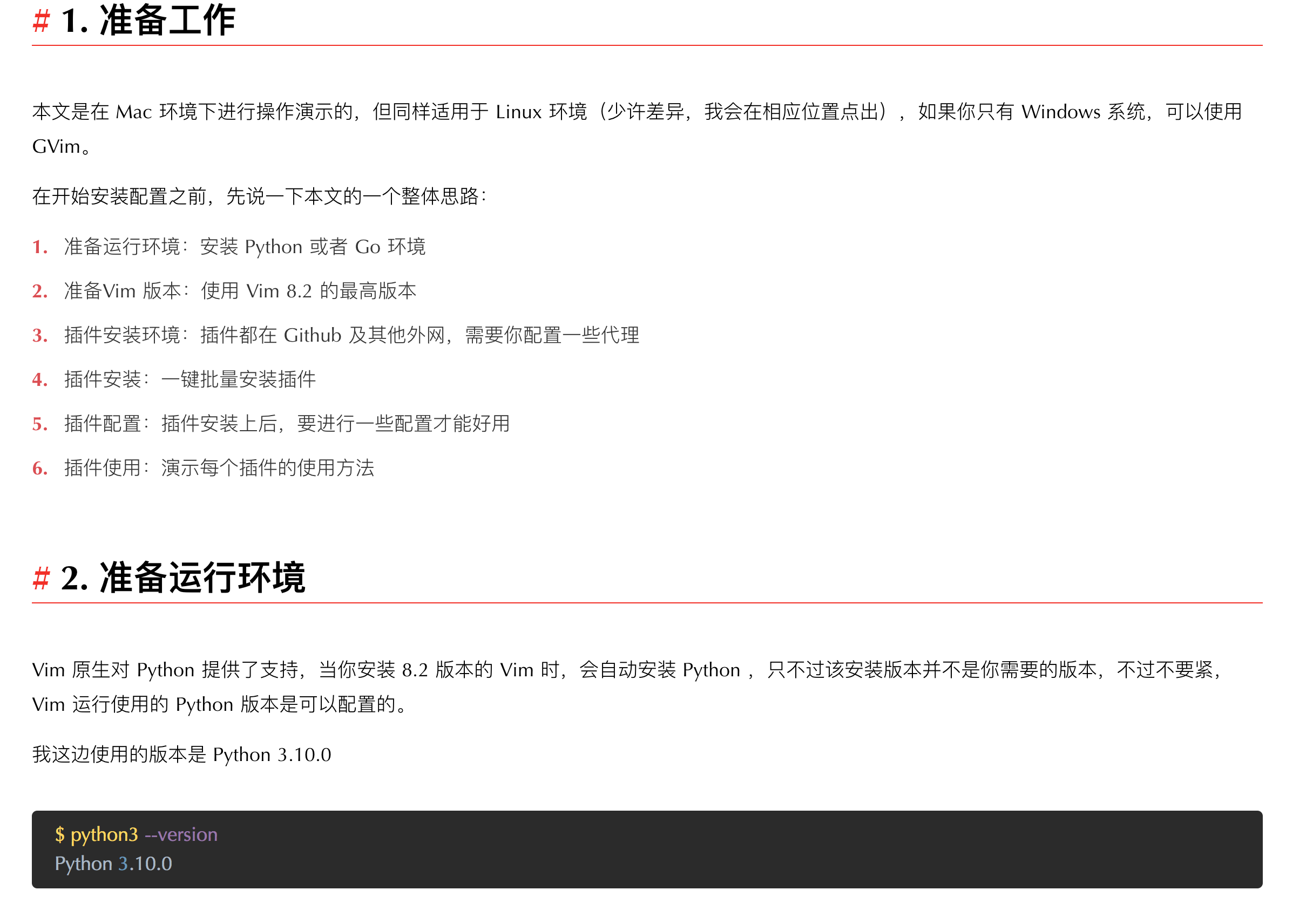Click the red list number 6.

pos(39,468)
